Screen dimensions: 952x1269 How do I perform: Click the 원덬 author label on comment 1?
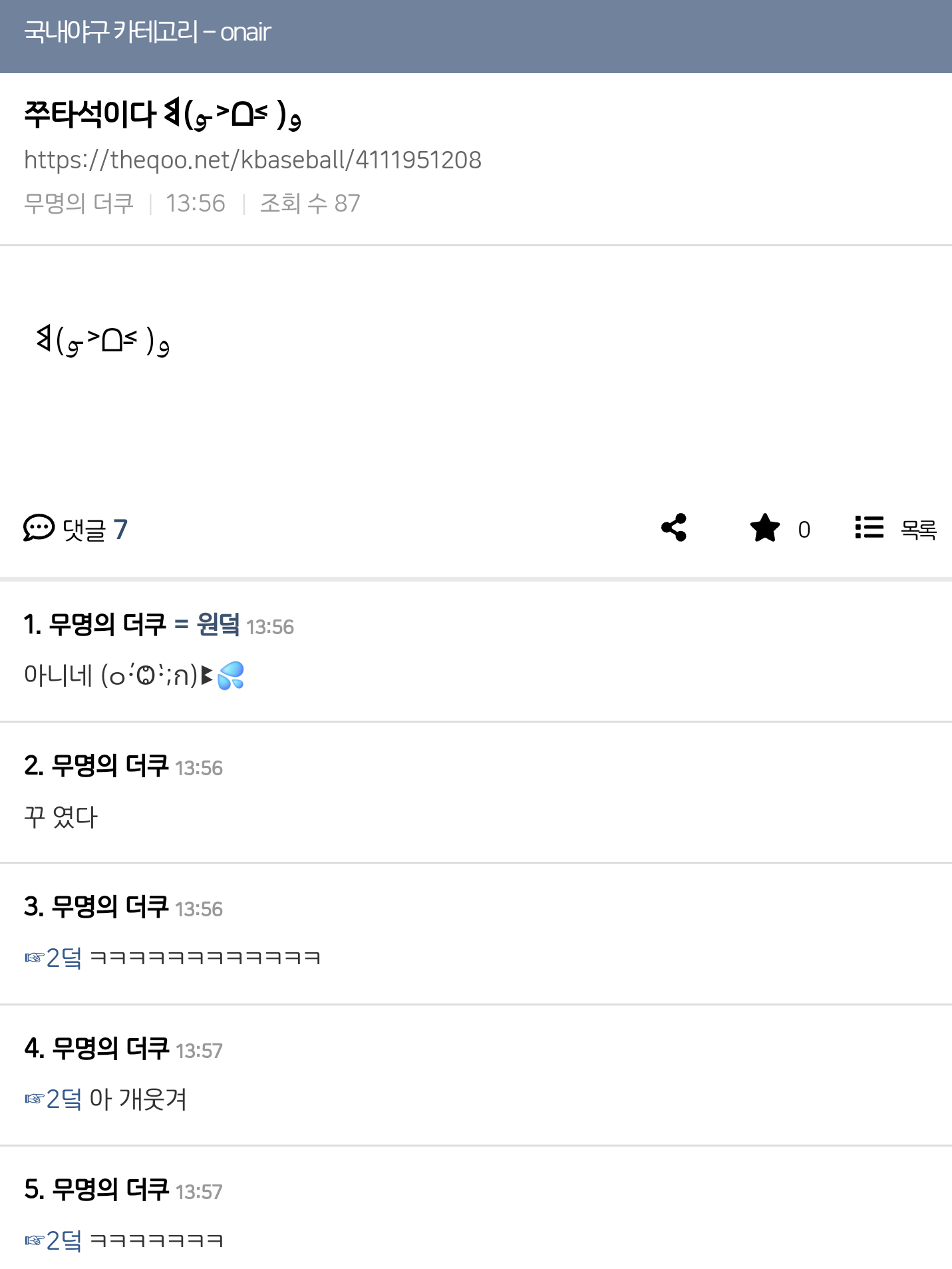coord(218,624)
